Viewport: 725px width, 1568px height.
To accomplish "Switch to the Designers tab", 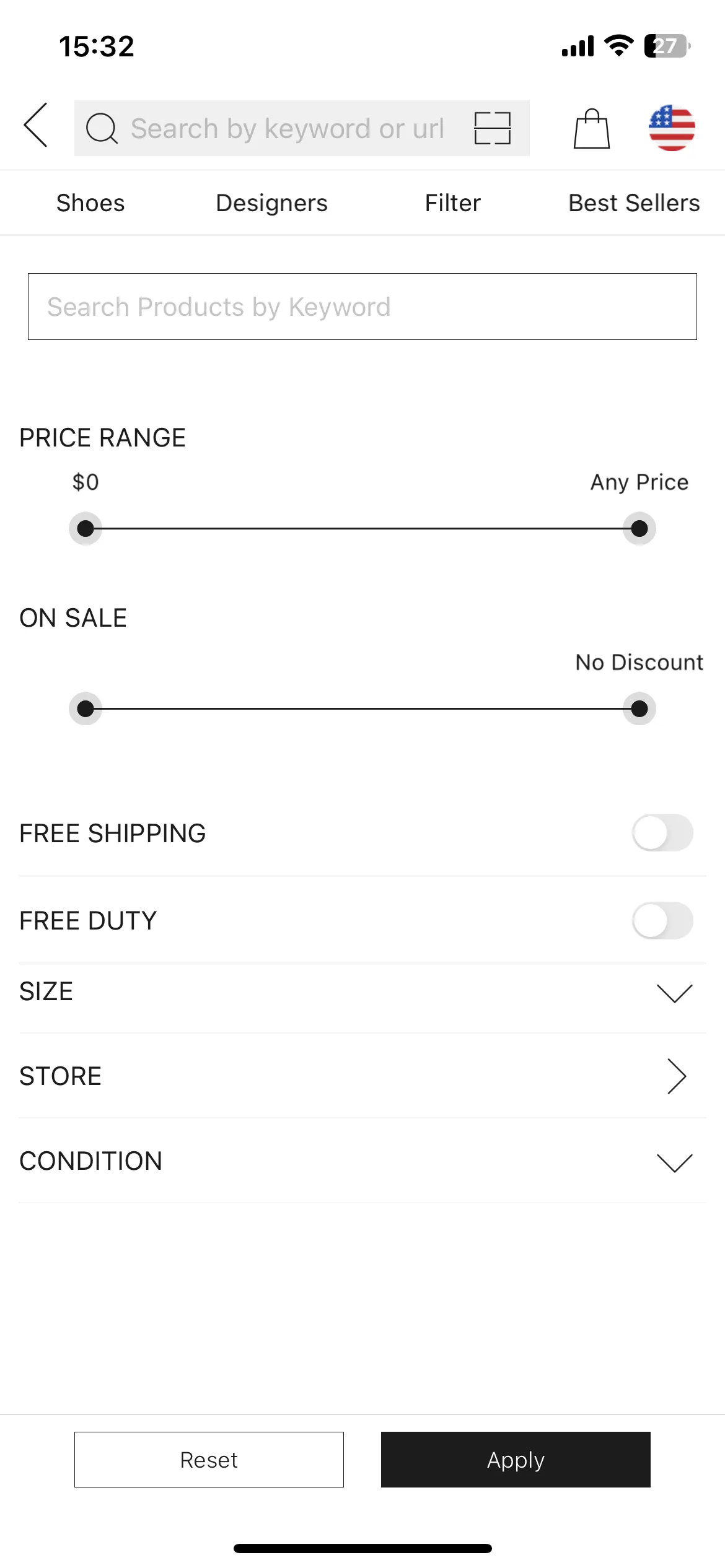I will [271, 203].
